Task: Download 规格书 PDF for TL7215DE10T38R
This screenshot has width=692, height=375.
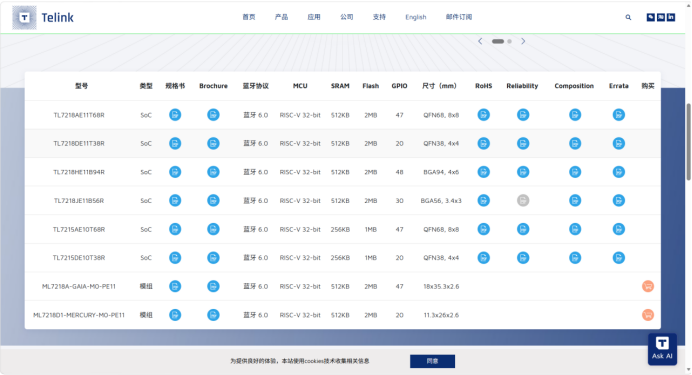Action: tap(175, 258)
